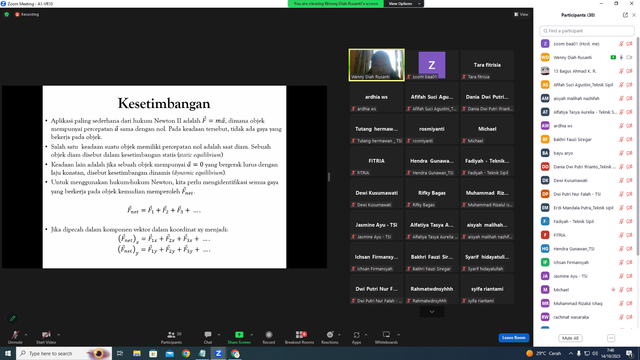Open the Windows Start menu
The width and height of the screenshot is (640, 360).
pos(8,353)
